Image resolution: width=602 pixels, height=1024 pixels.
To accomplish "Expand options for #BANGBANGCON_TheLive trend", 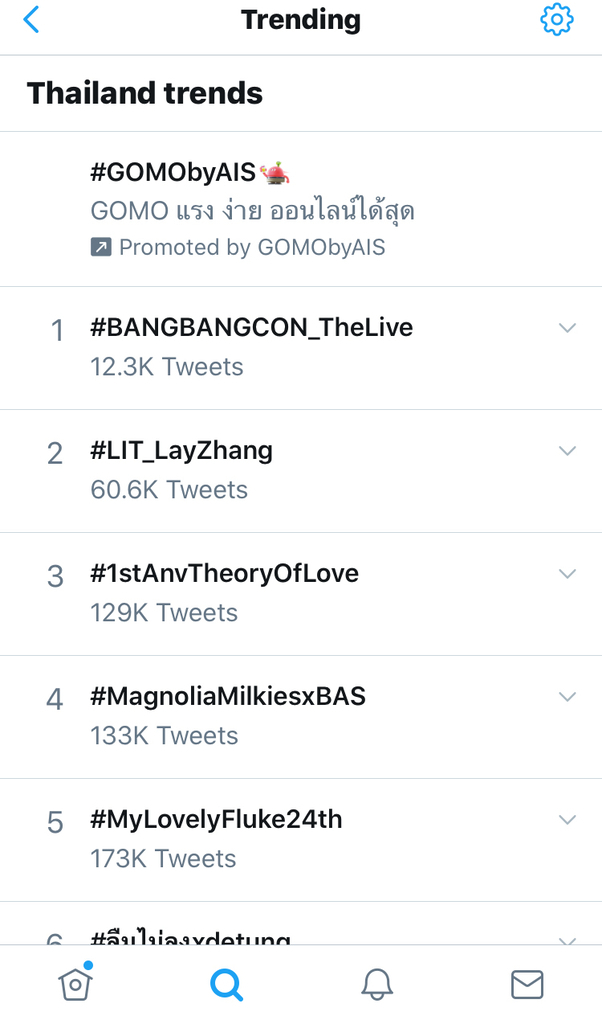I will tap(567, 328).
